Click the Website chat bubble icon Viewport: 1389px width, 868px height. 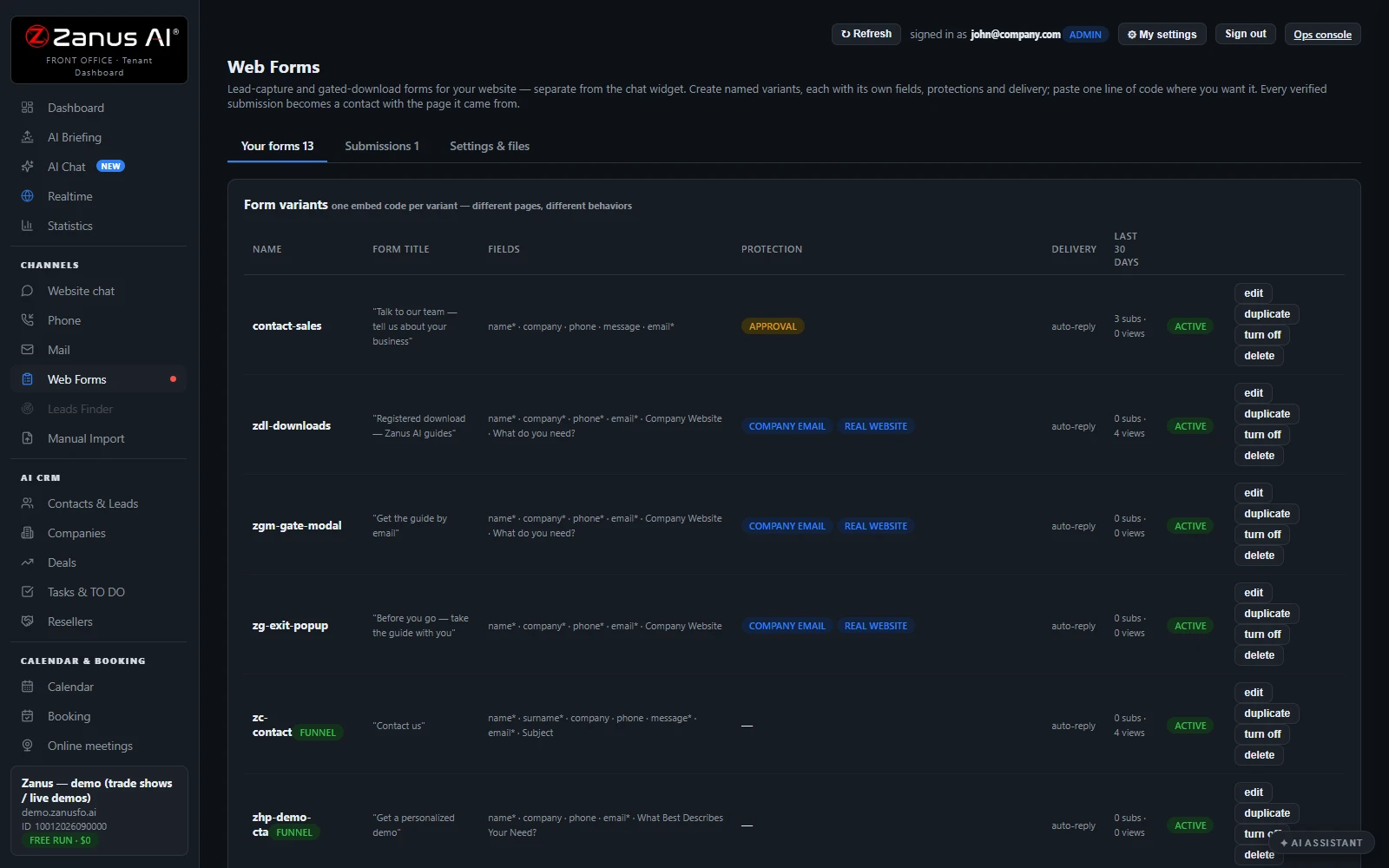tap(27, 291)
